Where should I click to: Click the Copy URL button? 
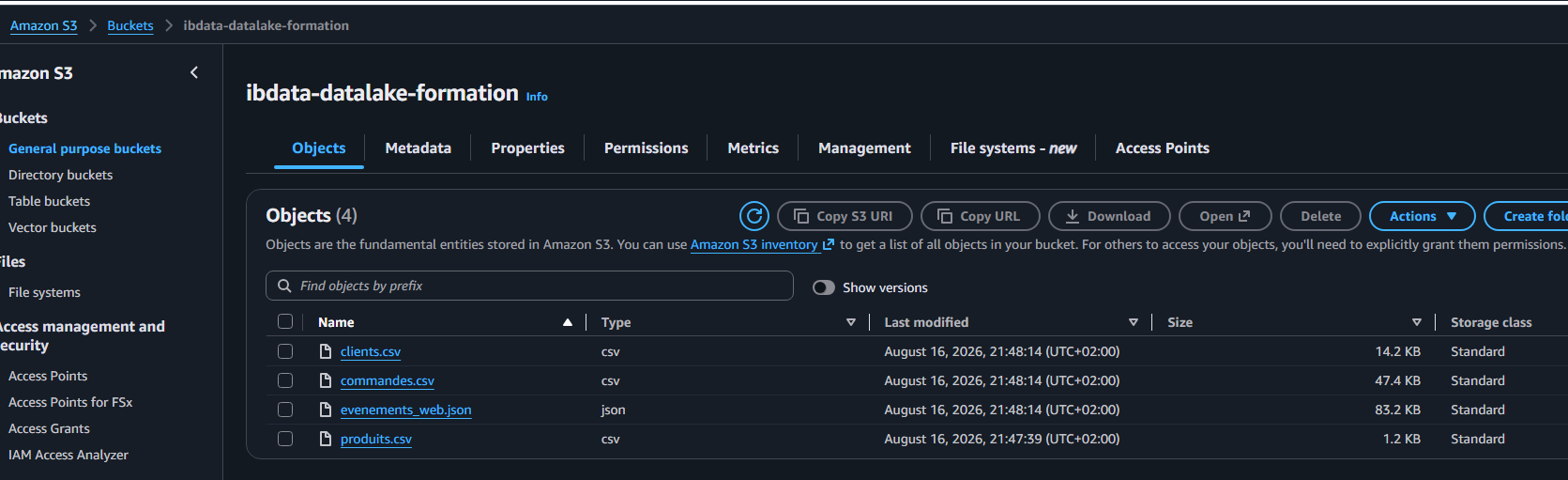click(981, 216)
